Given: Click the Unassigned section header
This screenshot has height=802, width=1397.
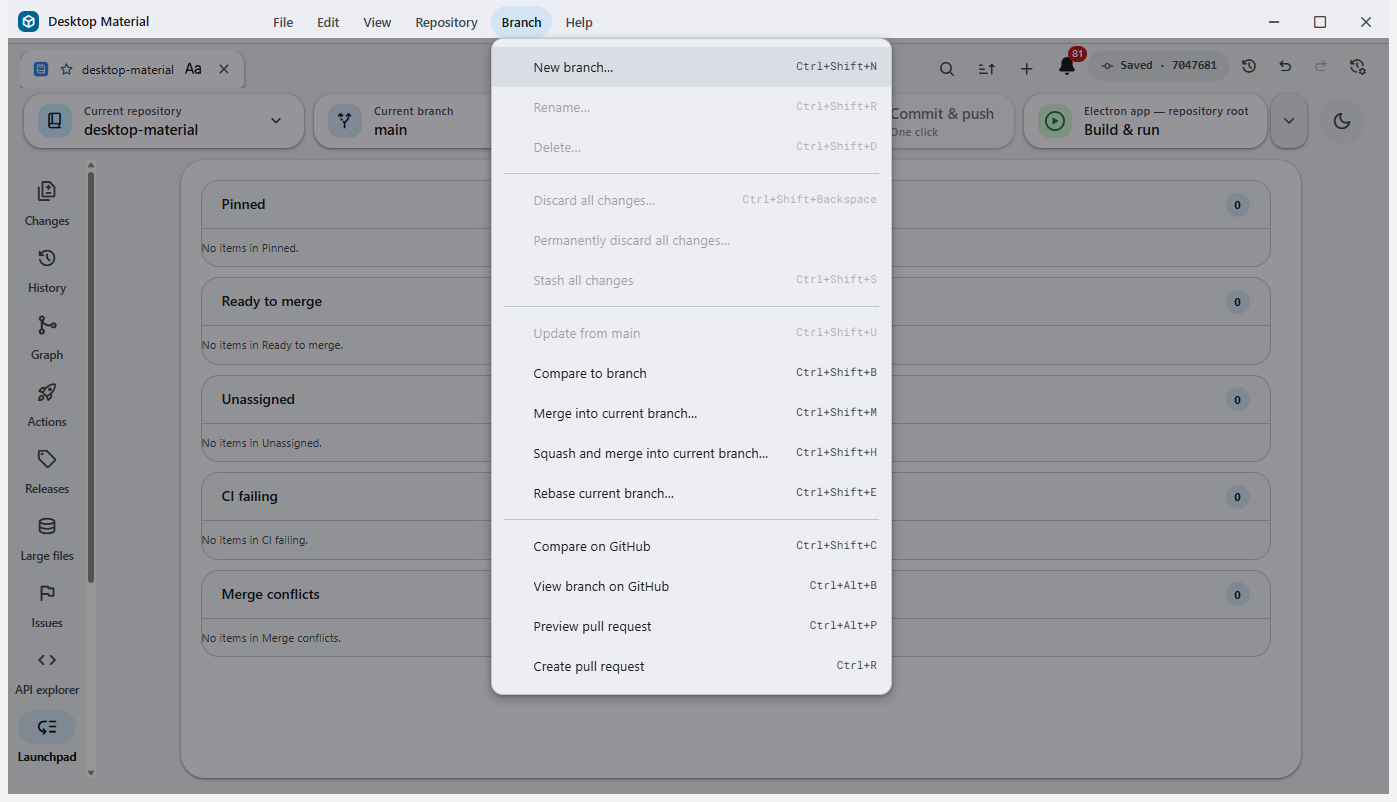Looking at the screenshot, I should click(735, 400).
